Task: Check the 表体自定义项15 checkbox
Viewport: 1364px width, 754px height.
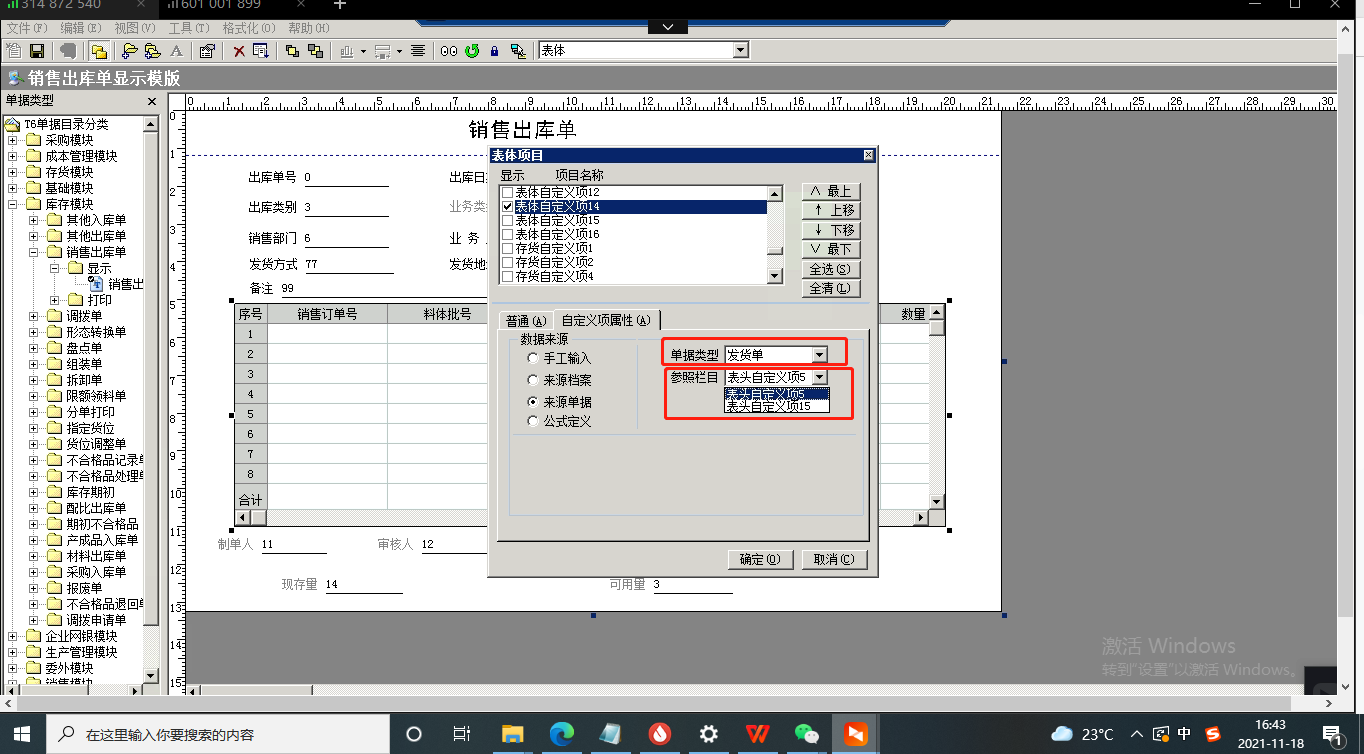Action: coord(507,220)
